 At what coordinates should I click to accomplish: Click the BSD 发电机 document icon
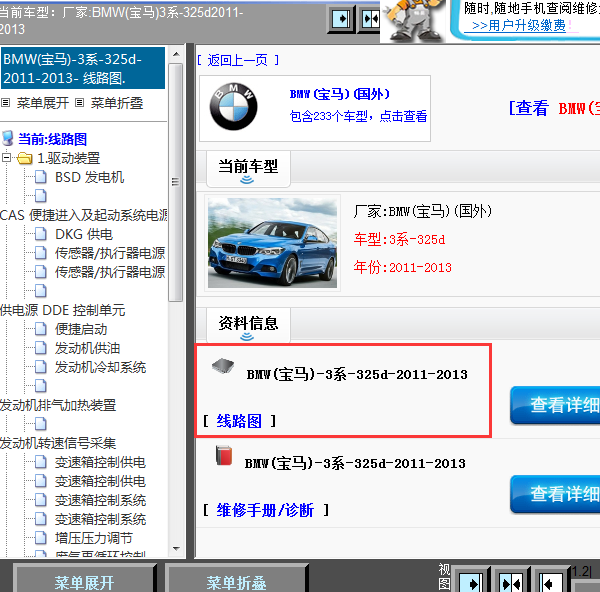tap(41, 177)
